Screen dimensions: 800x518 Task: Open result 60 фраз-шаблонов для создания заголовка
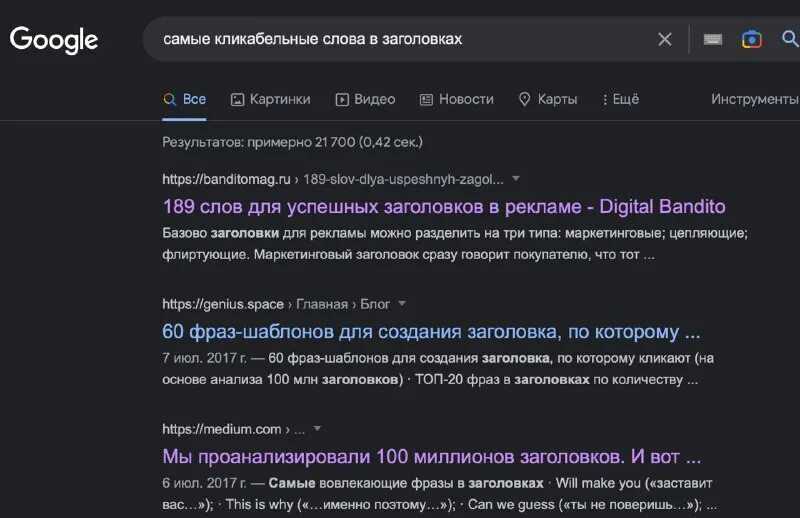(x=431, y=332)
